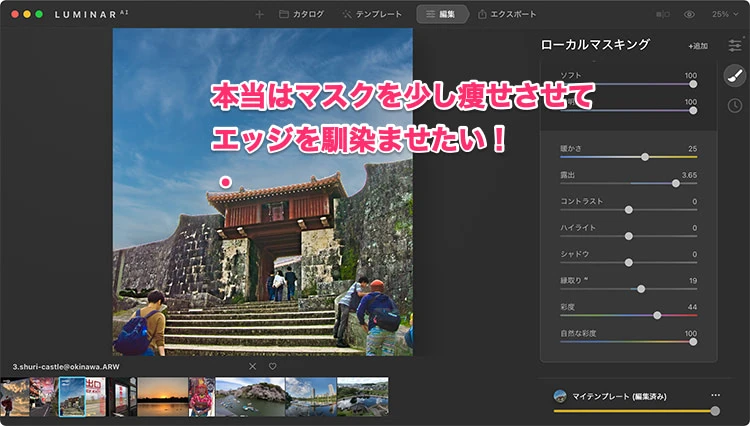
Task: Click the heart icon to favorite photo
Action: click(272, 366)
